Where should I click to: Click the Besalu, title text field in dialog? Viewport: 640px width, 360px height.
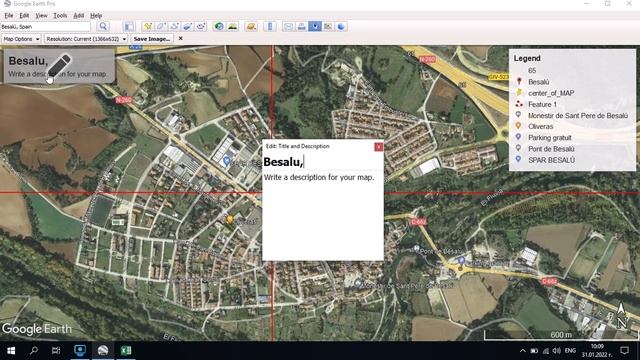coord(322,162)
